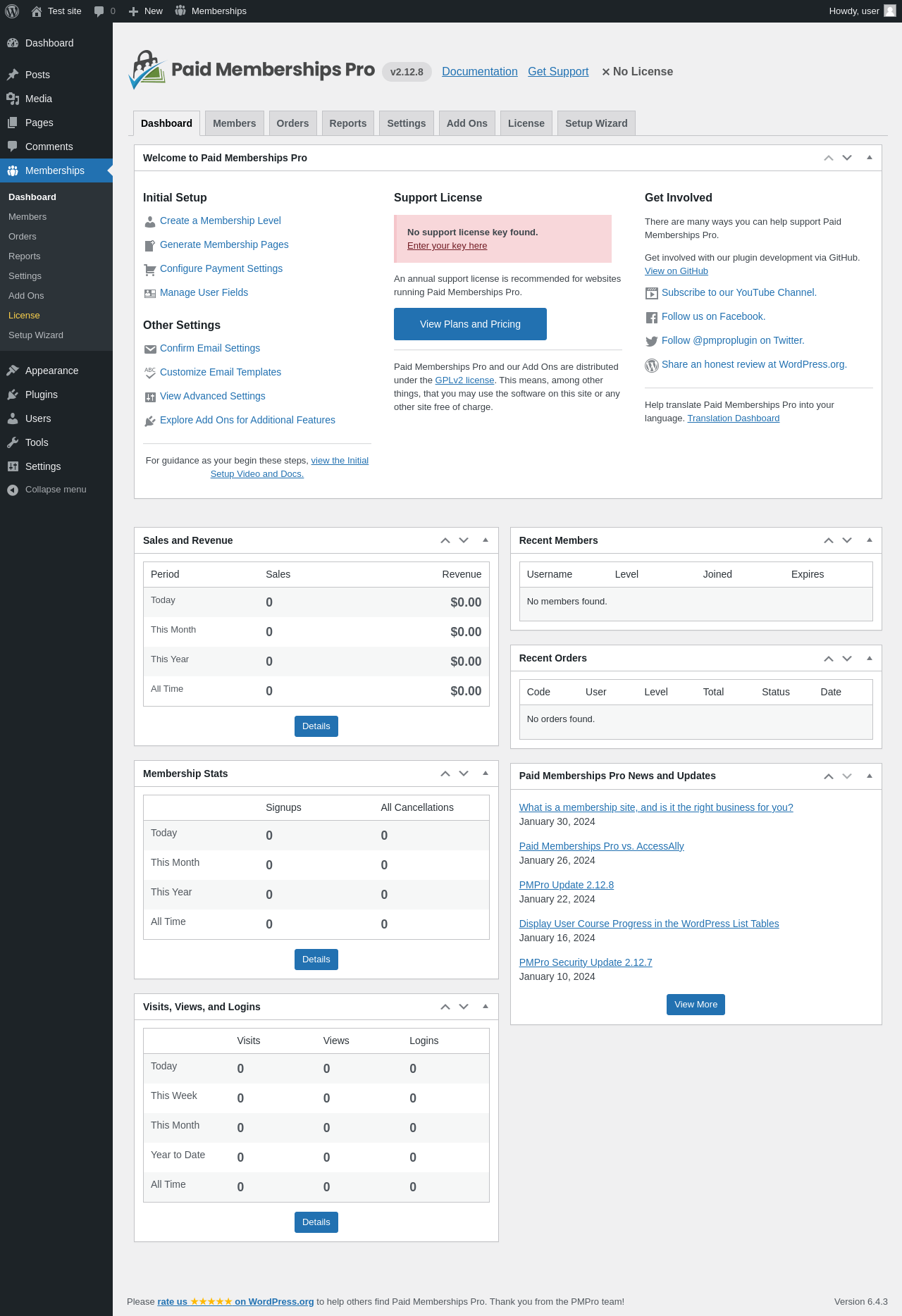This screenshot has height=1316, width=902.
Task: Click the Tools wrench icon
Action: (x=13, y=442)
